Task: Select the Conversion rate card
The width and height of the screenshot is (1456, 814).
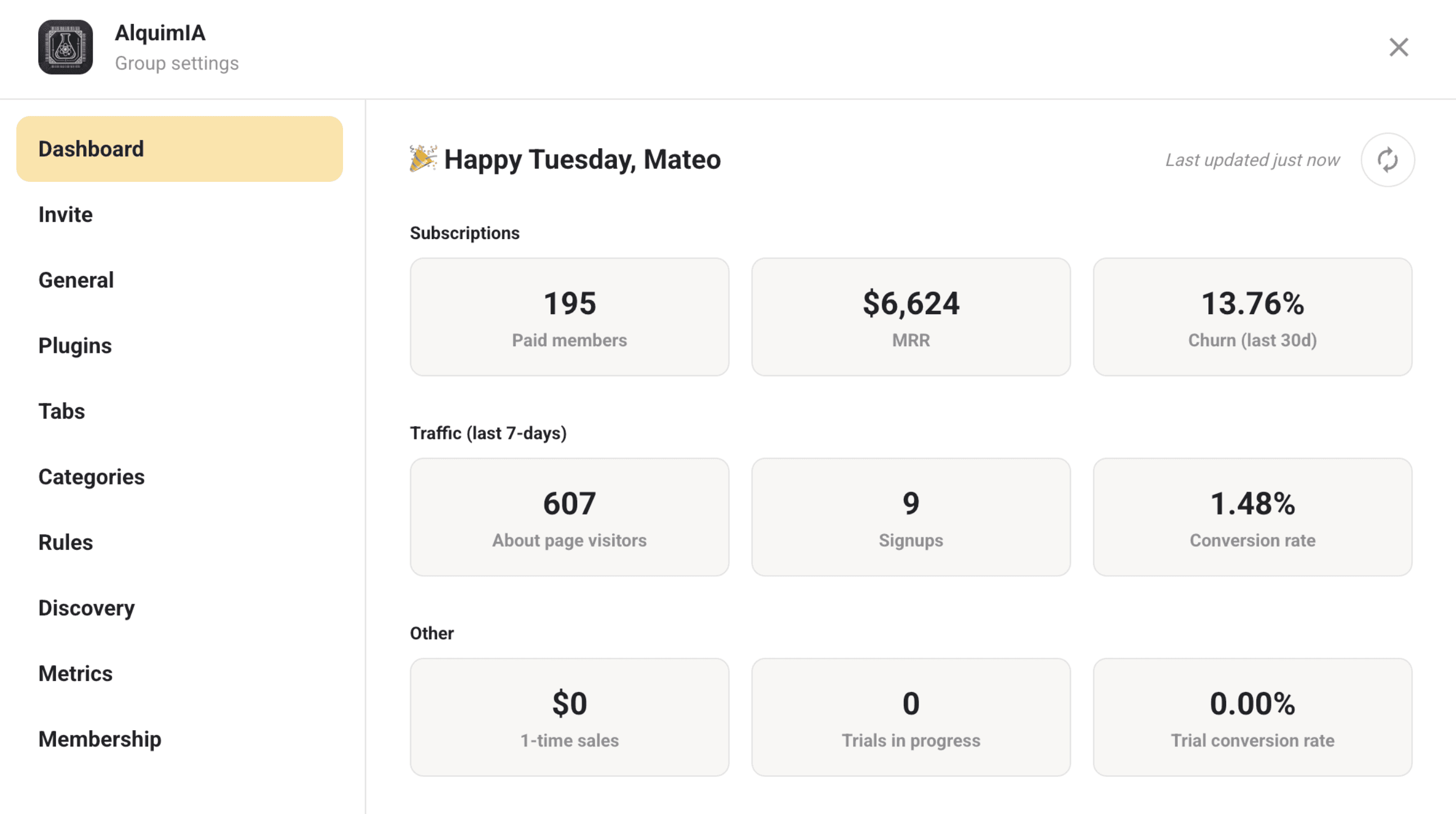Action: 1252,517
